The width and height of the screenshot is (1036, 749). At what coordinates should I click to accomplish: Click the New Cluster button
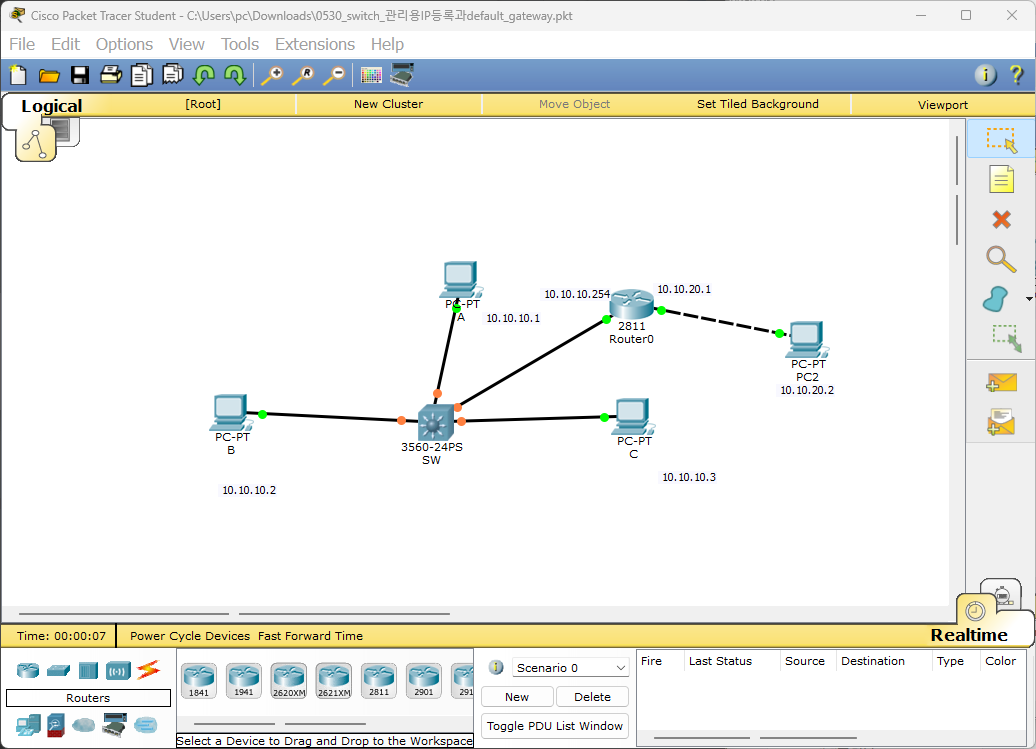(388, 104)
